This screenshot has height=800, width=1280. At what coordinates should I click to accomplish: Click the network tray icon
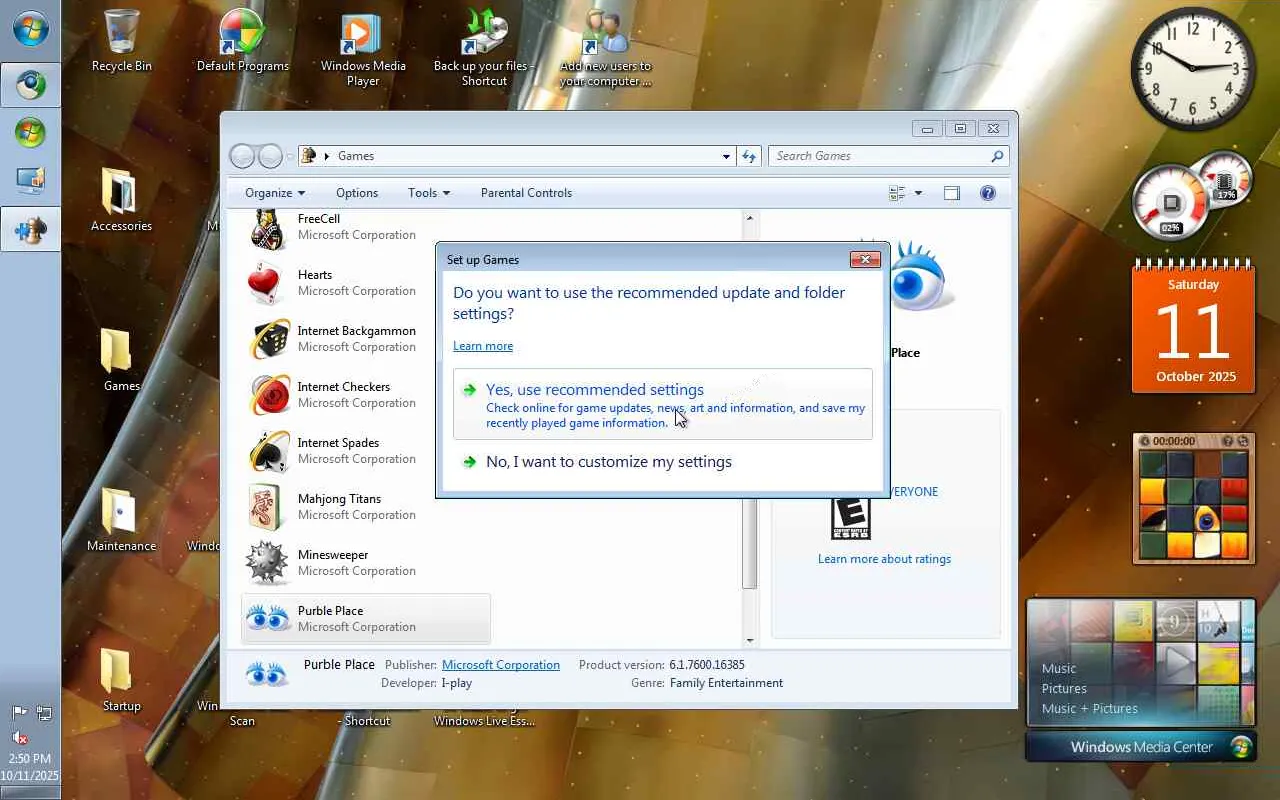click(x=44, y=713)
